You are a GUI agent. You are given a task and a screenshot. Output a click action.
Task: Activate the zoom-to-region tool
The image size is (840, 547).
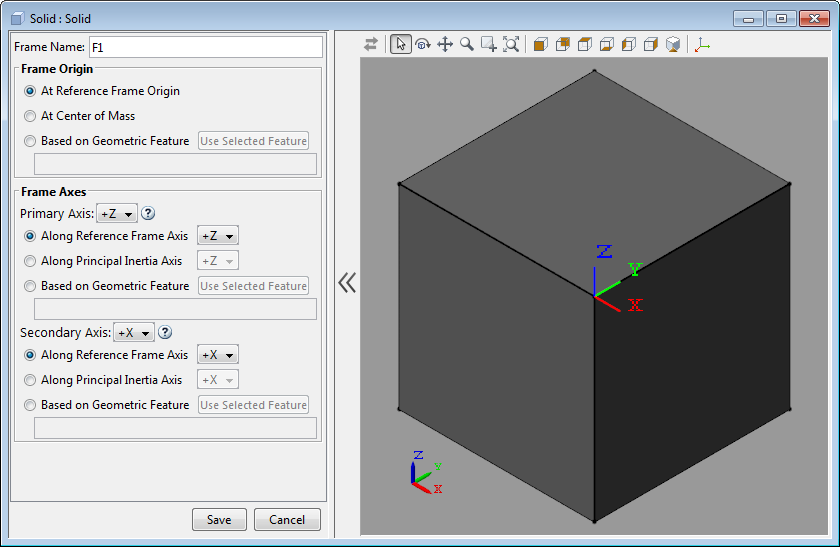point(489,44)
